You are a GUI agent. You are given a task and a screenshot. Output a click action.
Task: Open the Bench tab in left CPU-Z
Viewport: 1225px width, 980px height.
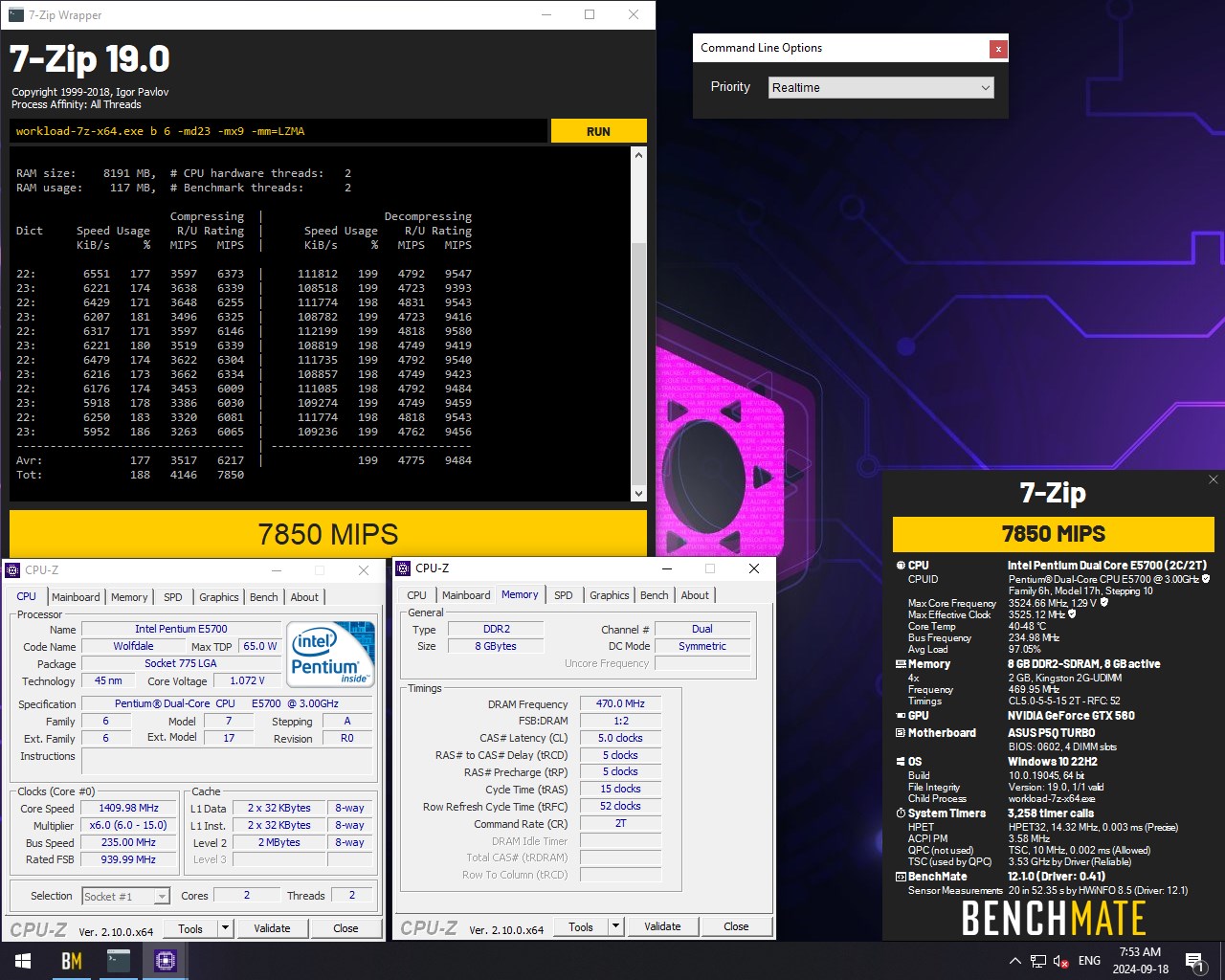pos(264,596)
